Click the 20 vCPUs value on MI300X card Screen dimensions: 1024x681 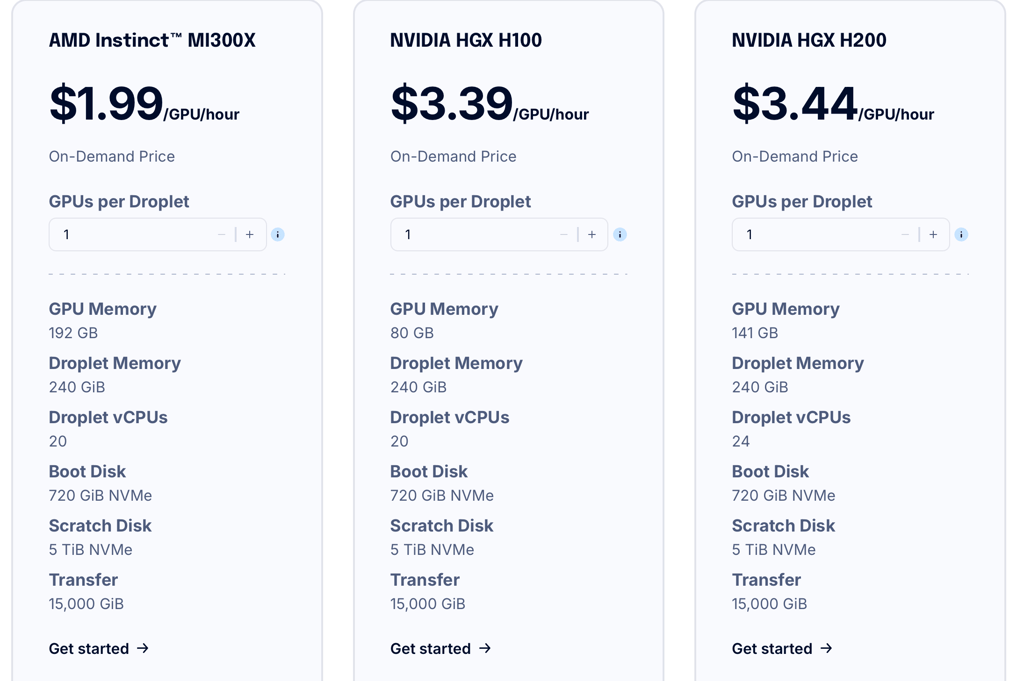(57, 441)
